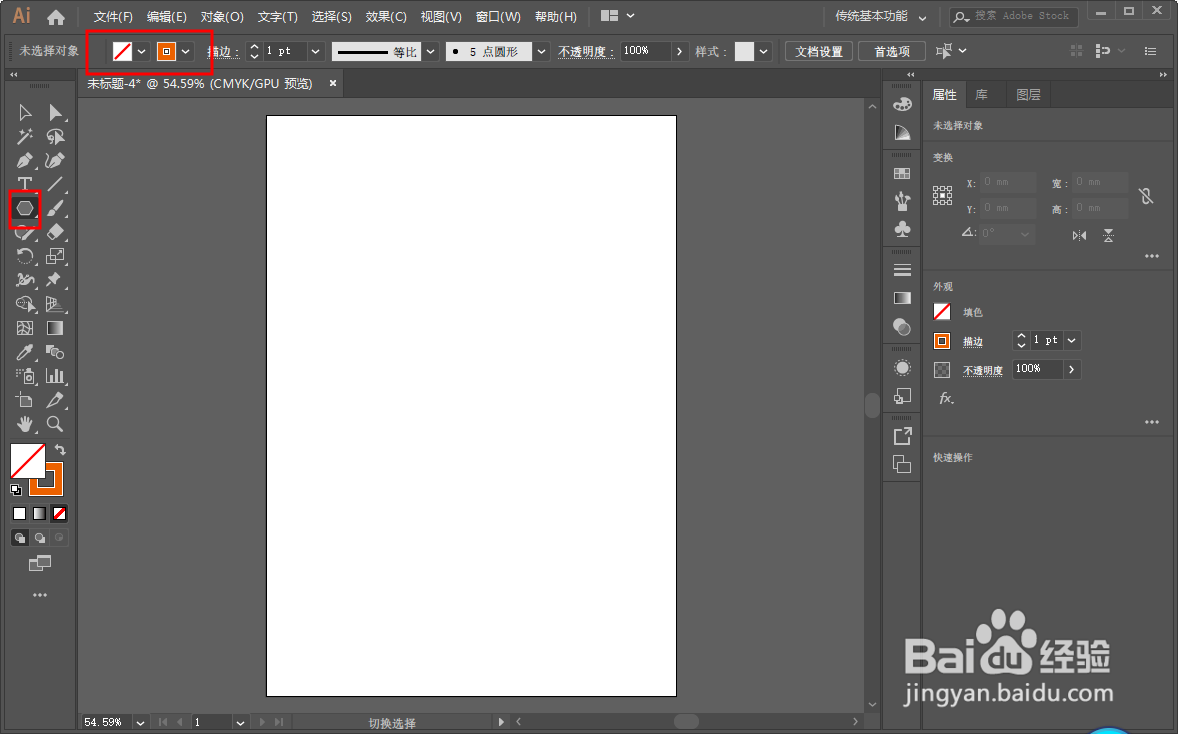Open the 描边 stroke link in properties panel
This screenshot has width=1178, height=734.
tap(973, 341)
